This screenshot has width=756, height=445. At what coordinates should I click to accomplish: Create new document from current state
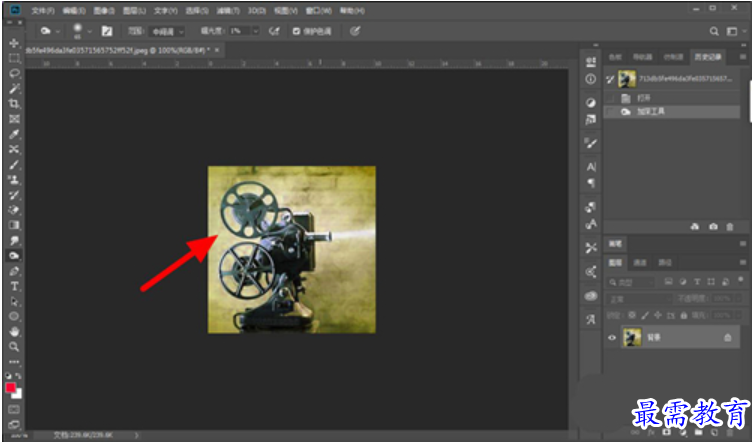695,227
